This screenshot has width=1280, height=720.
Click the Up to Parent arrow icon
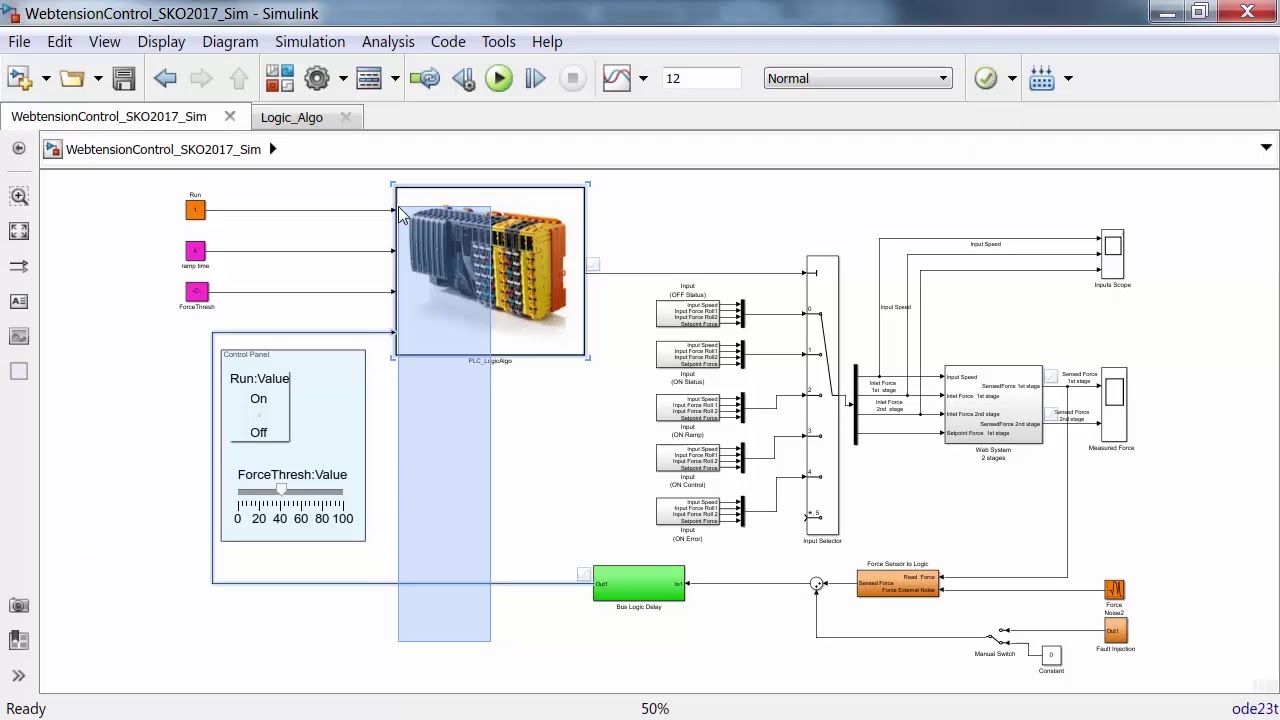[238, 78]
